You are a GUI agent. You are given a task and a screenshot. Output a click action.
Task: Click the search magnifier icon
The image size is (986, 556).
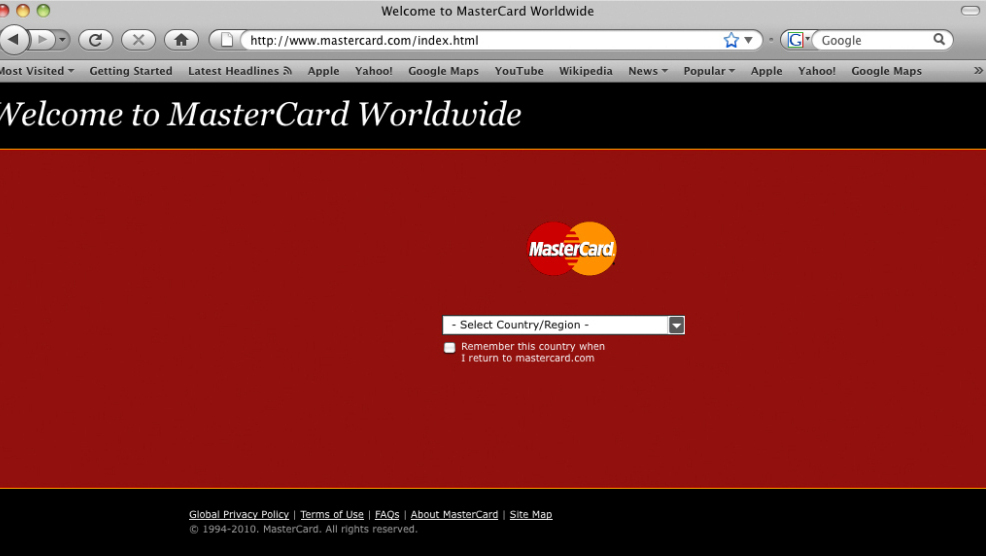939,40
